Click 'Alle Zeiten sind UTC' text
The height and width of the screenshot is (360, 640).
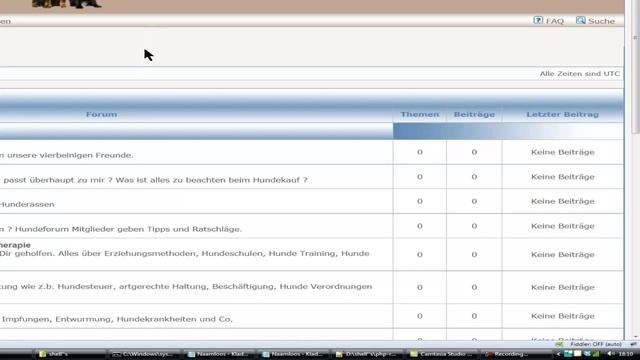(580, 74)
